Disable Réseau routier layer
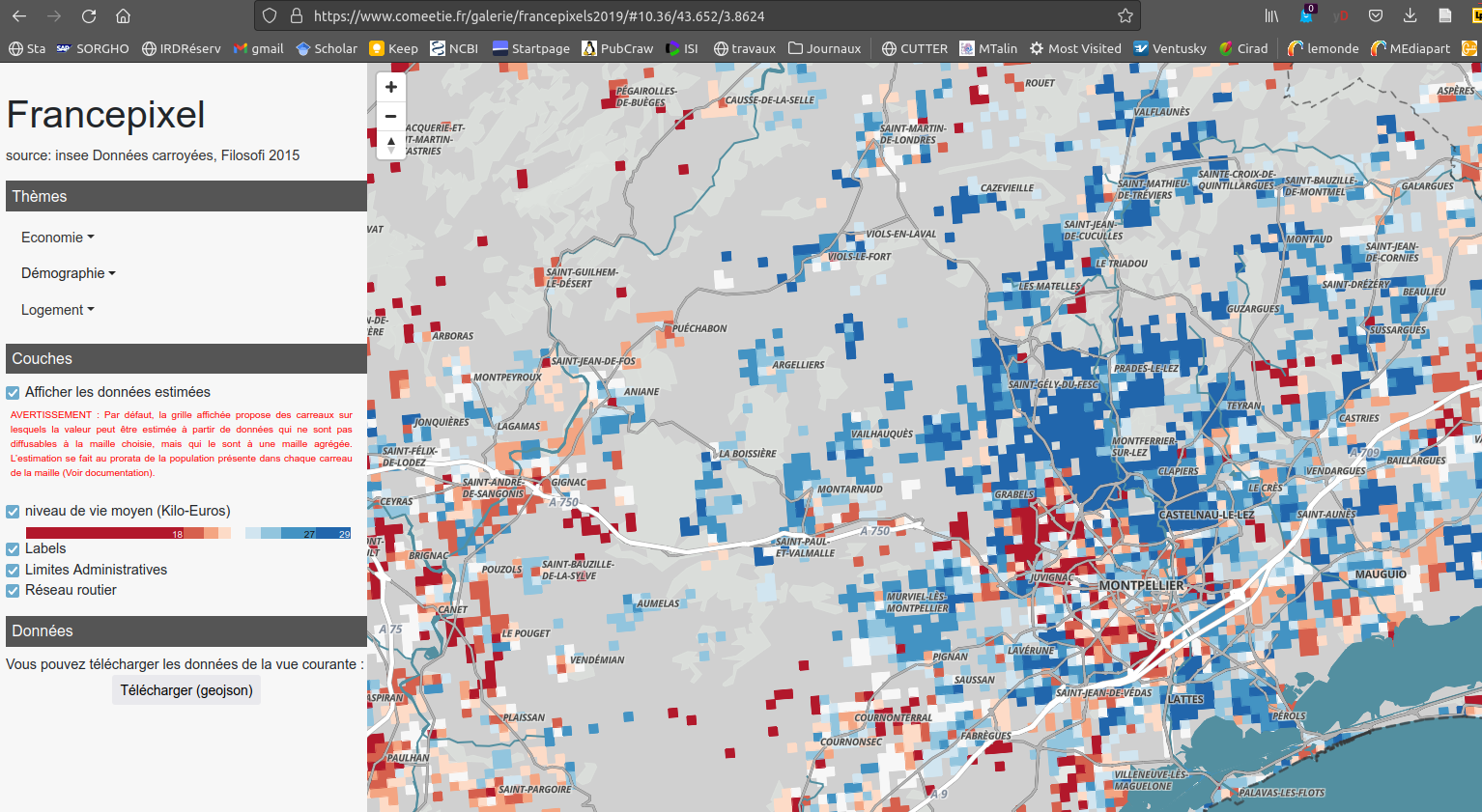The image size is (1482, 812). [13, 591]
